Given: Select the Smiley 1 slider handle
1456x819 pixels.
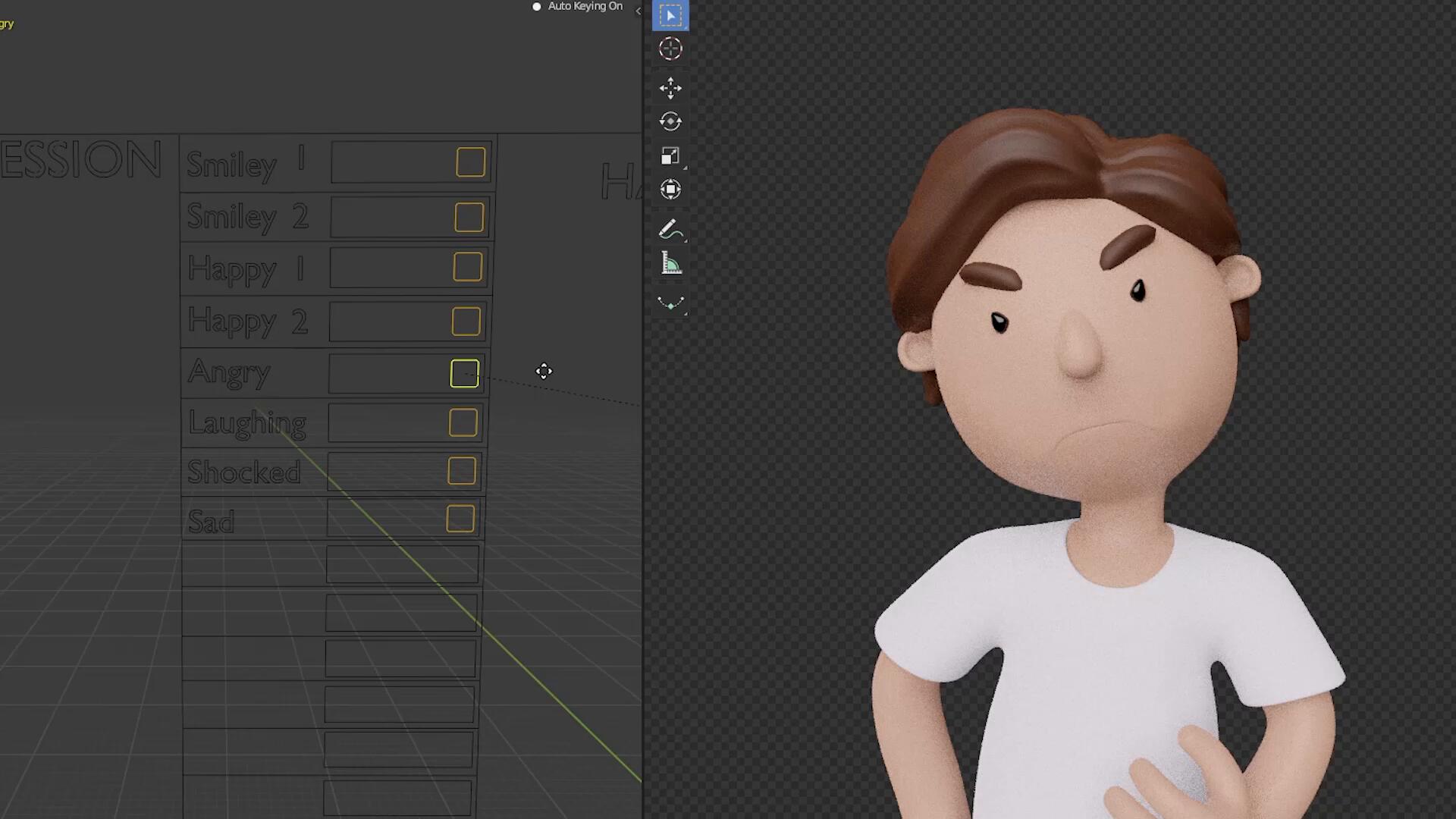Looking at the screenshot, I should coord(471,162).
